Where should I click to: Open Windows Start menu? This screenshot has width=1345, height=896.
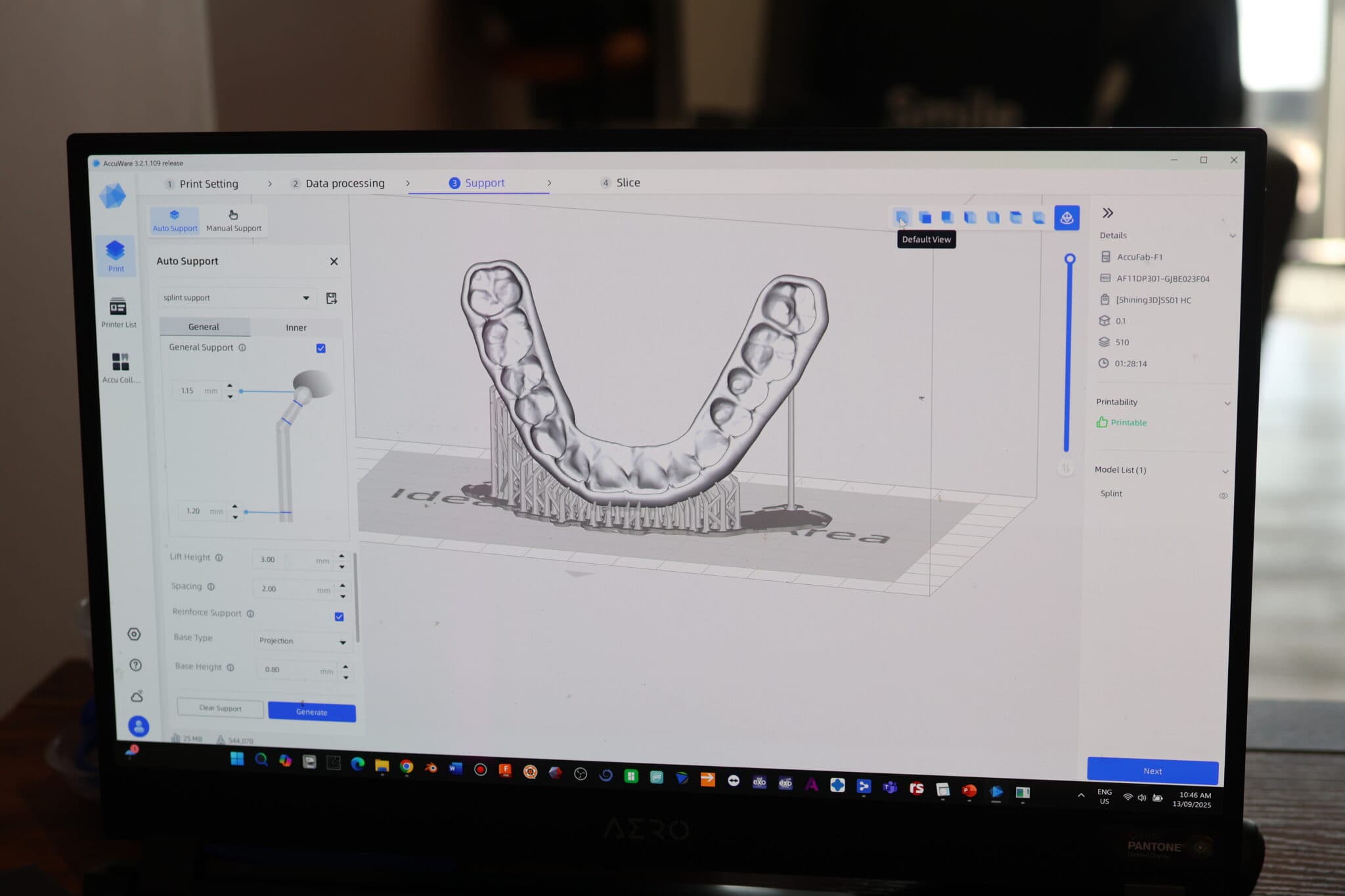tap(237, 759)
